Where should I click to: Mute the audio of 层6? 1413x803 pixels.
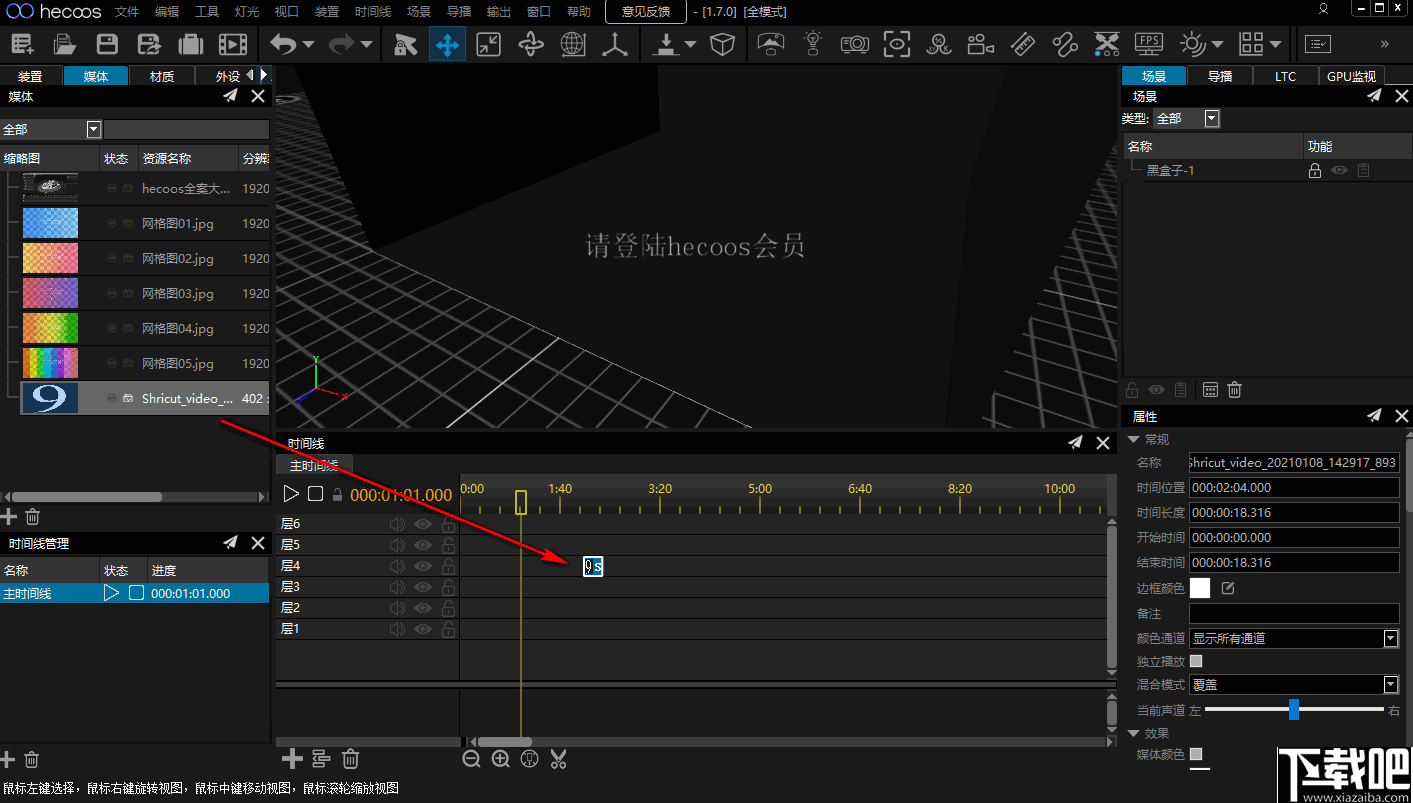(397, 524)
